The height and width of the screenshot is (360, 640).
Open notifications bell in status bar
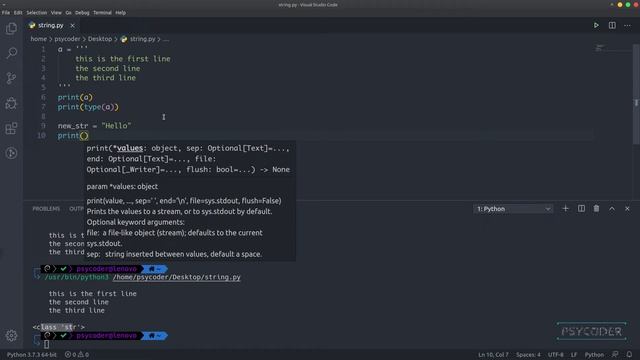629,355
